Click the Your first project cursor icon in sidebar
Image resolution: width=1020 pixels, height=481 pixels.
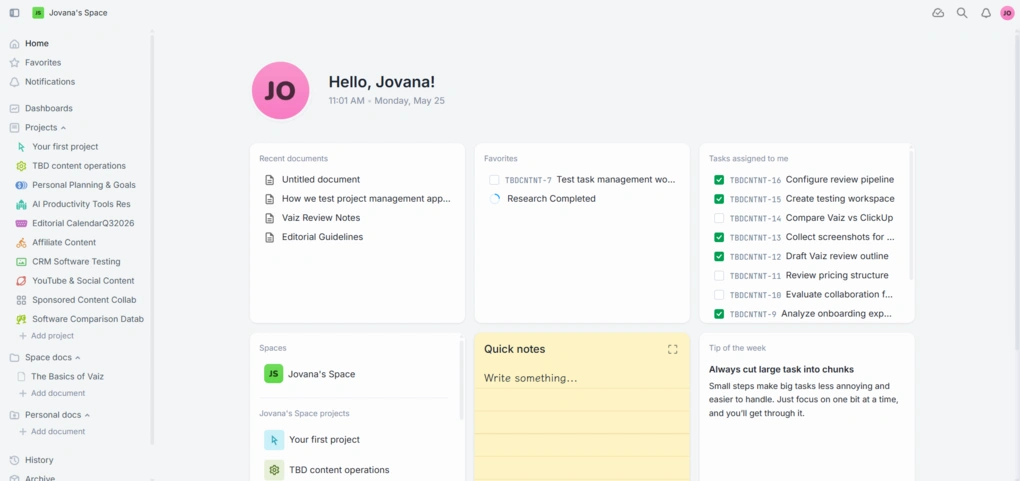coord(21,147)
